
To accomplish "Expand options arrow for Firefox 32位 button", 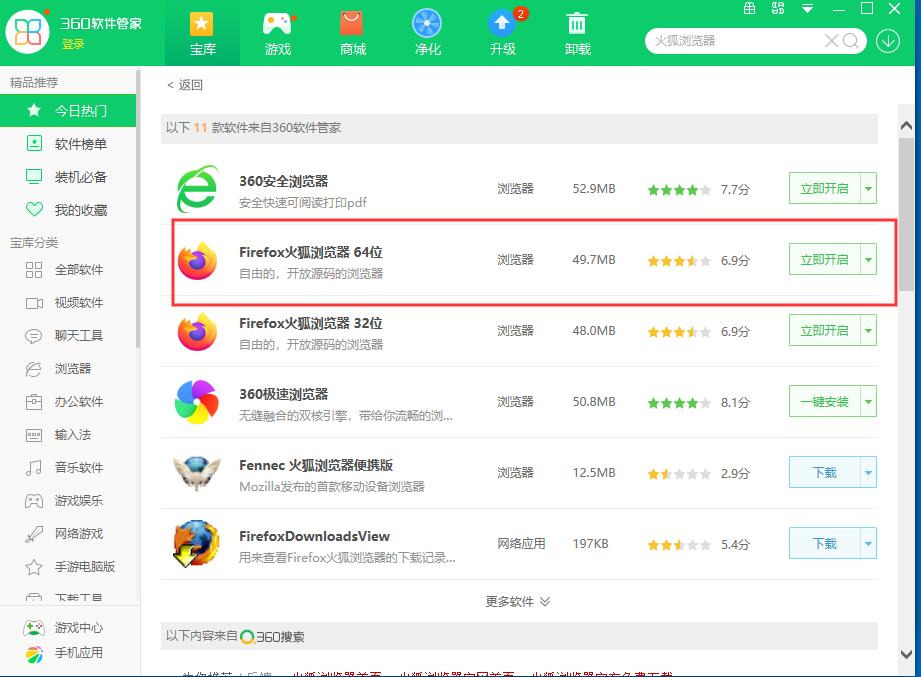I will 868,331.
